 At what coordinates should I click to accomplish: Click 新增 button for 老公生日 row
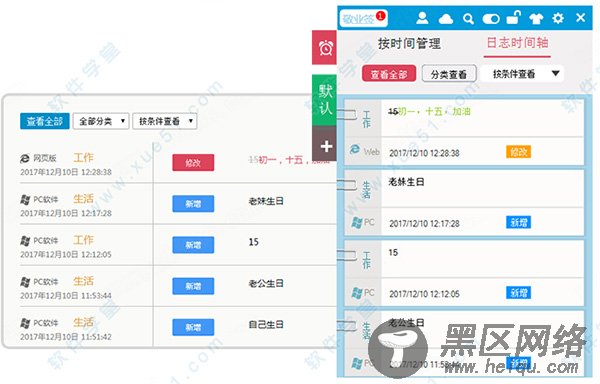[x=193, y=286]
